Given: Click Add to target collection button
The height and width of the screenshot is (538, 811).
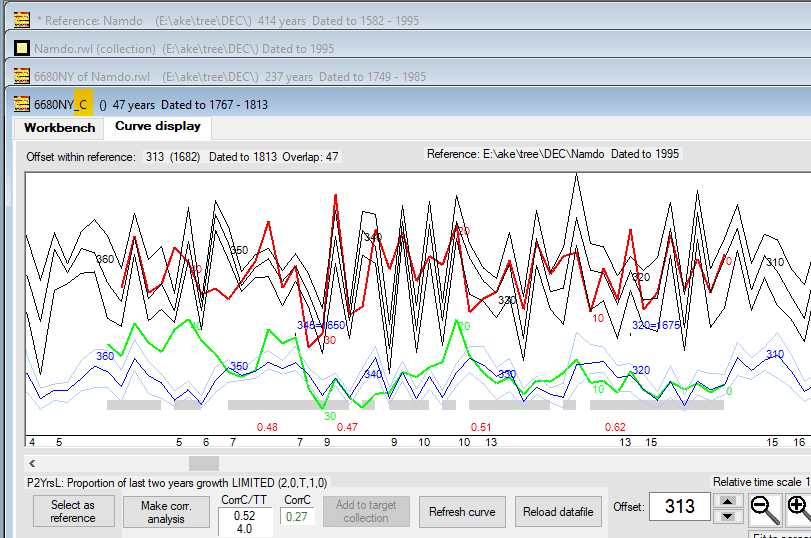Looking at the screenshot, I should click(x=366, y=511).
